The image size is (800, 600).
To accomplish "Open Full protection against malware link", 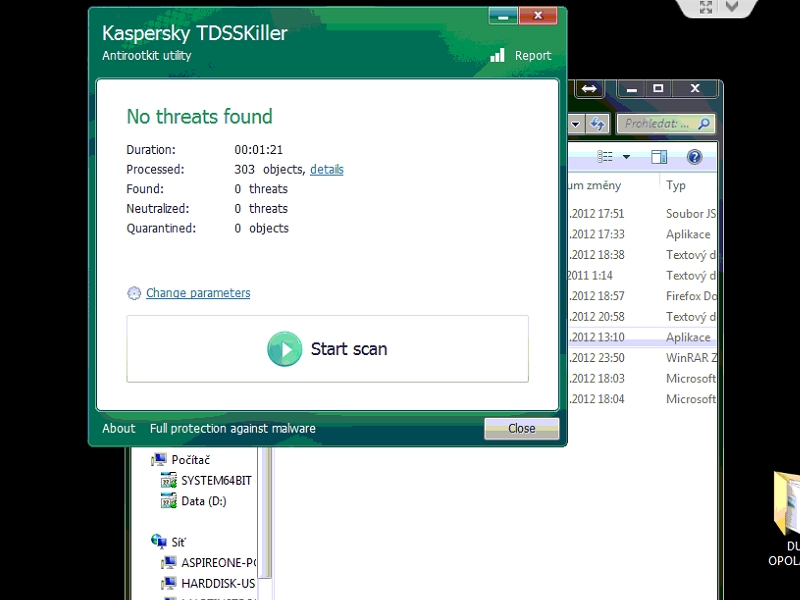I will coord(233,429).
